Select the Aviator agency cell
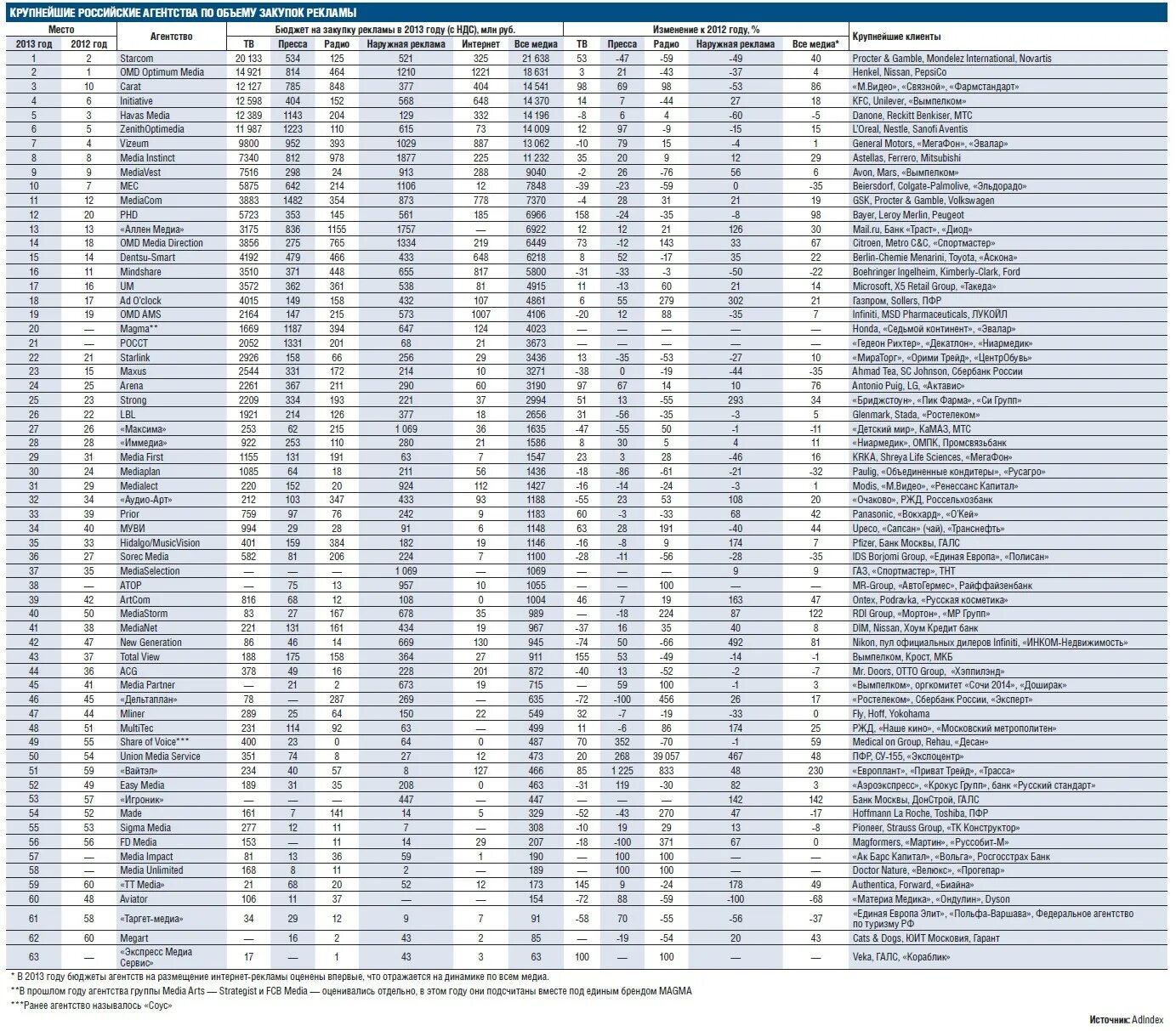This screenshot has width=1176, height=1031. click(134, 899)
